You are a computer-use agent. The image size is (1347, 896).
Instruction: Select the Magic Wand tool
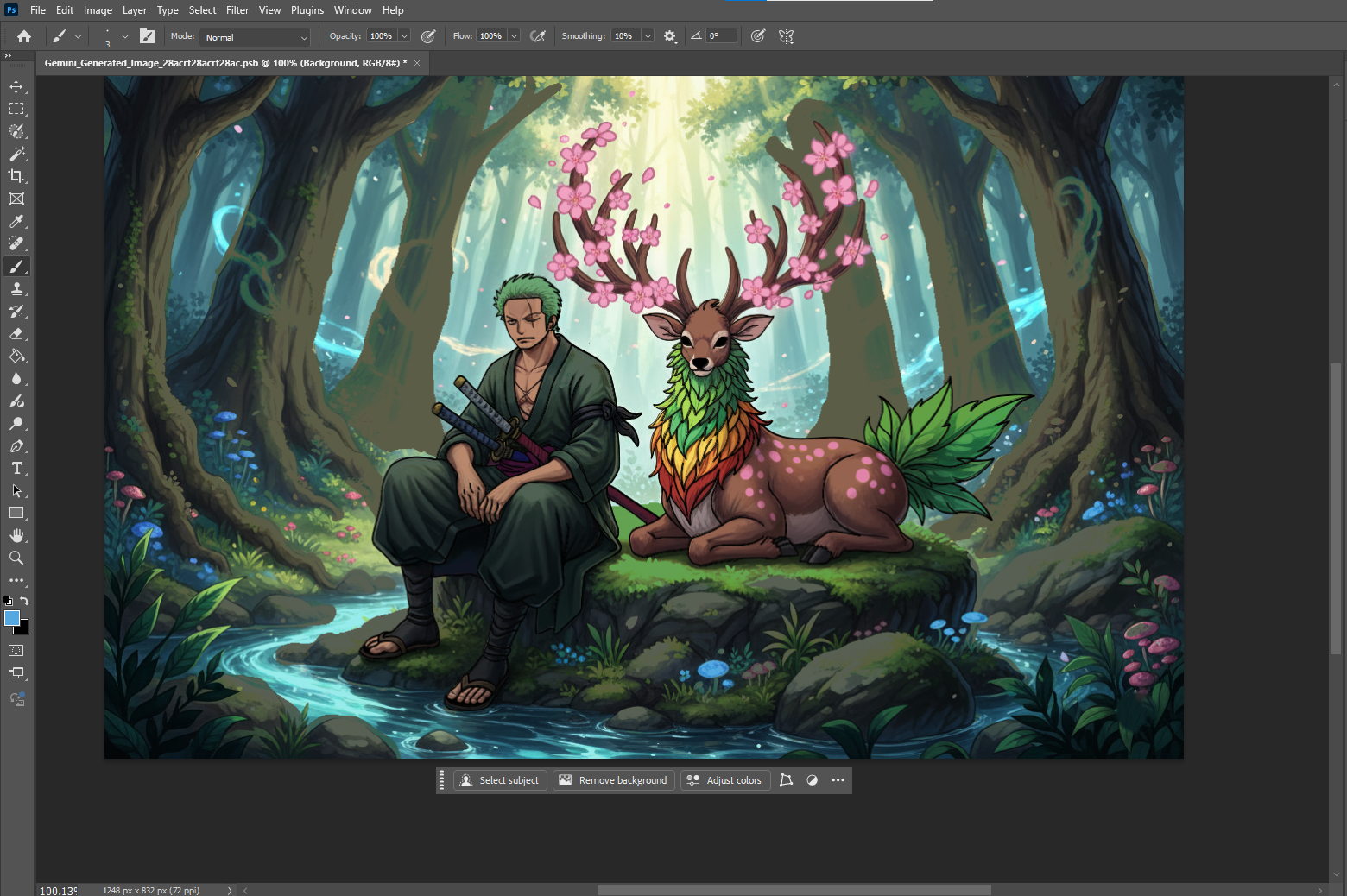[16, 154]
